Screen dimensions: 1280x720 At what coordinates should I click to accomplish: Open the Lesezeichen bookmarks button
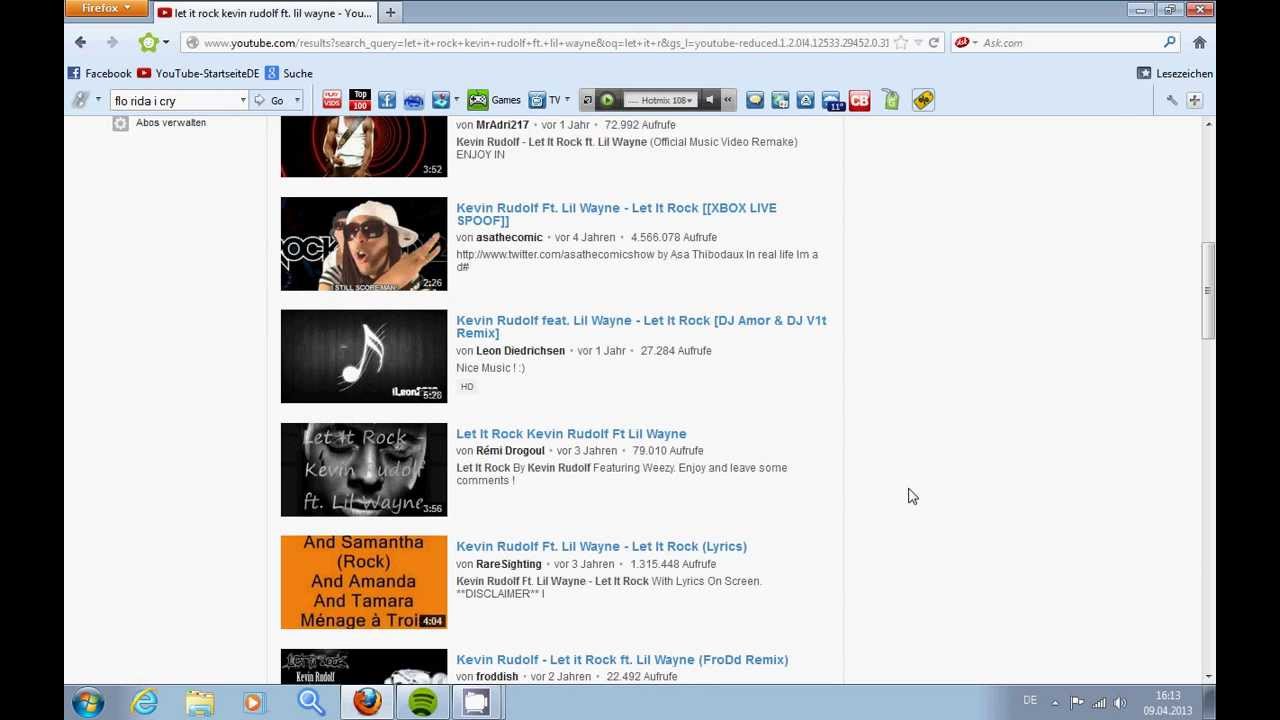[x=1175, y=73]
